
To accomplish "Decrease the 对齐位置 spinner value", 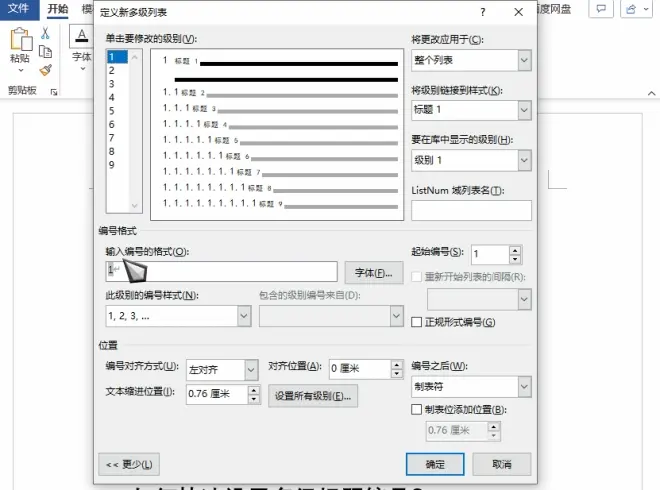I will coord(397,373).
